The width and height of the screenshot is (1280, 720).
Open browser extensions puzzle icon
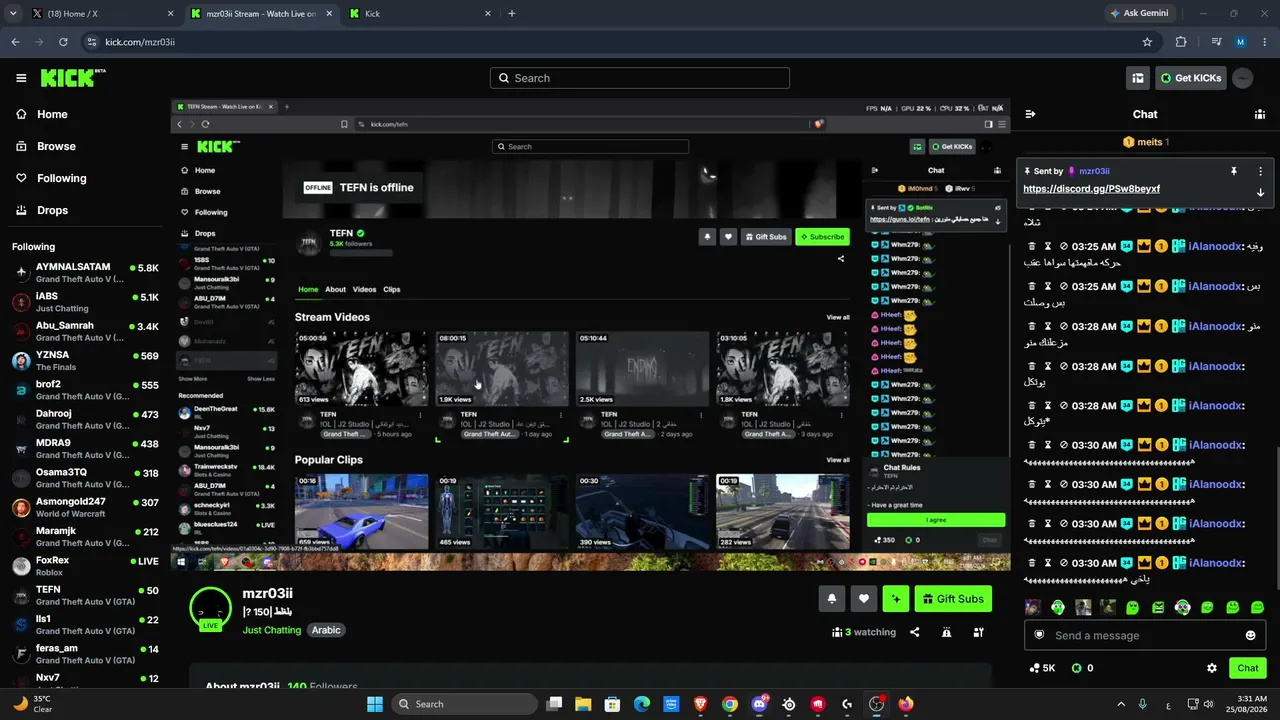click(x=1181, y=42)
